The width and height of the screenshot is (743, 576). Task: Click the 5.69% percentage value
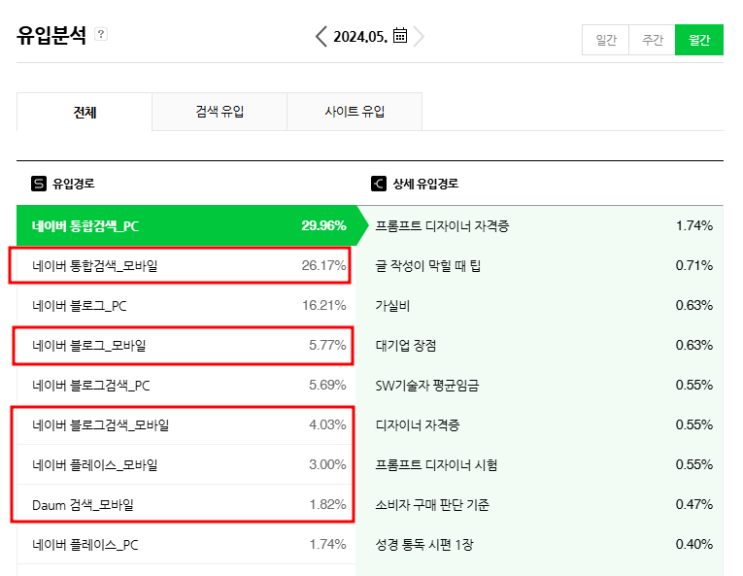(327, 385)
